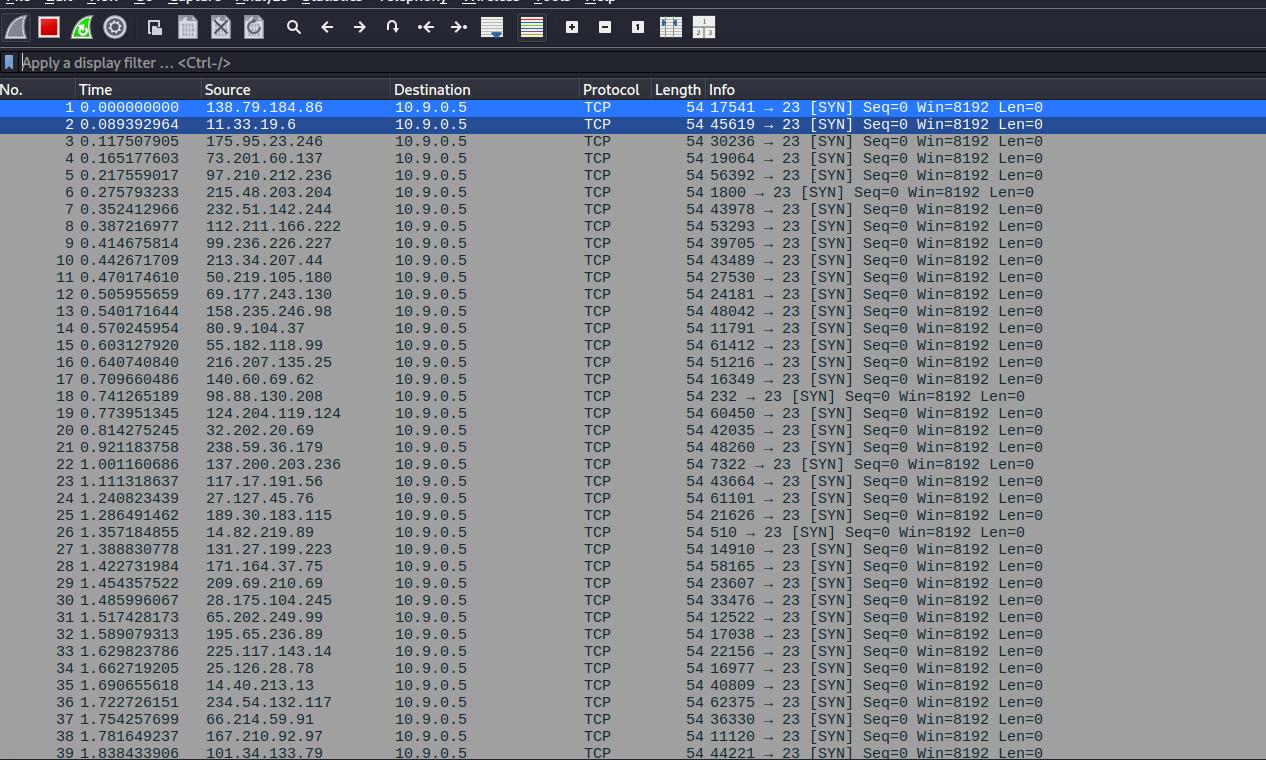Select packet 6 from 215.48.203.204

269,193
